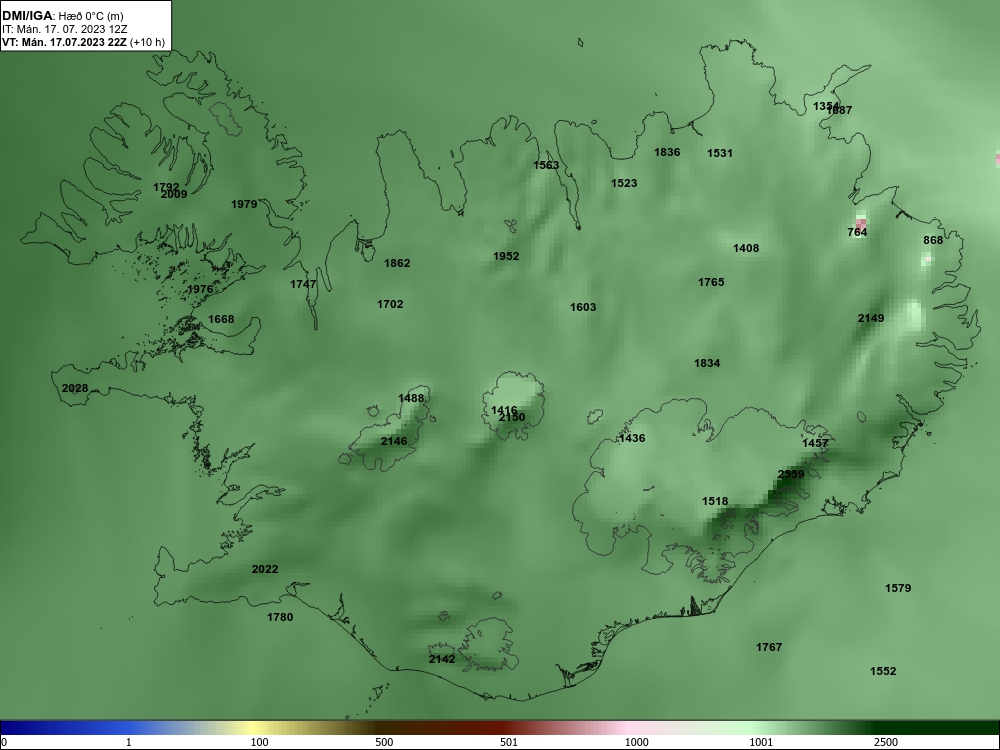Image resolution: width=1000 pixels, height=750 pixels.
Task: Click the title text 'DMI/IGA: Hæð 0°C (m)'
Action: (62, 16)
